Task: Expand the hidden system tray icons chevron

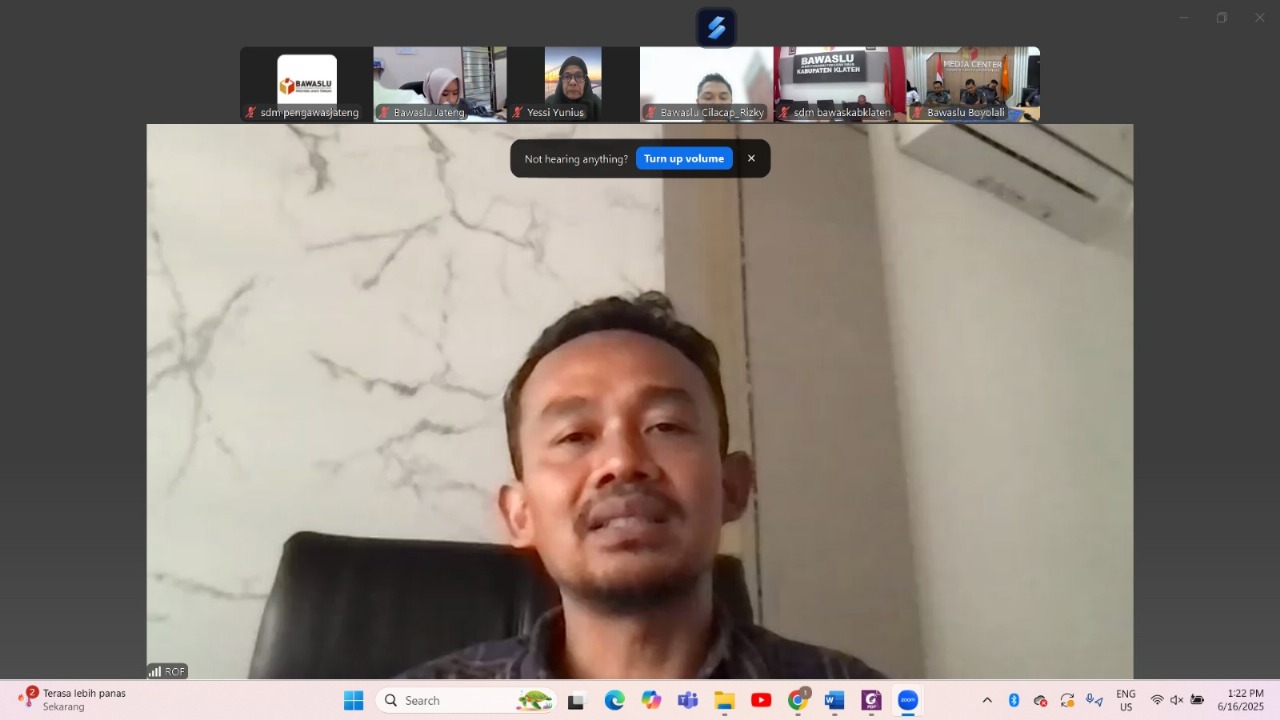Action: pyautogui.click(x=987, y=701)
